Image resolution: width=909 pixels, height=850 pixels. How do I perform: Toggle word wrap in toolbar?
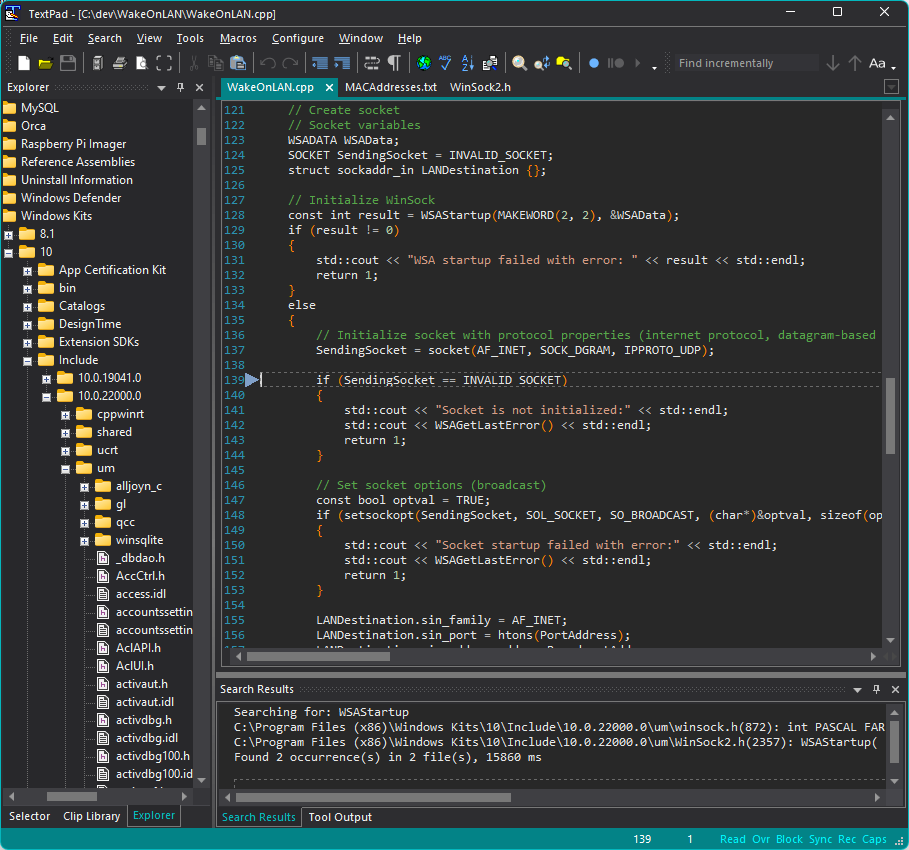373,63
